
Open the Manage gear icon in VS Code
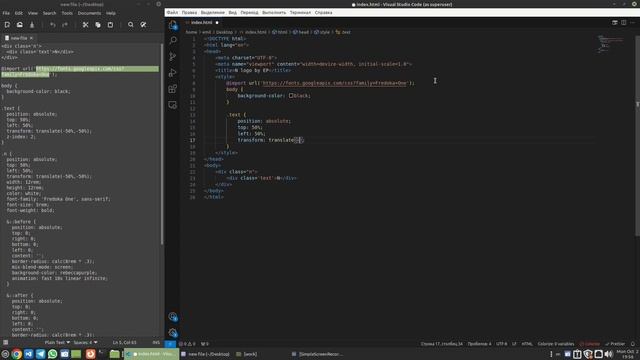173,333
